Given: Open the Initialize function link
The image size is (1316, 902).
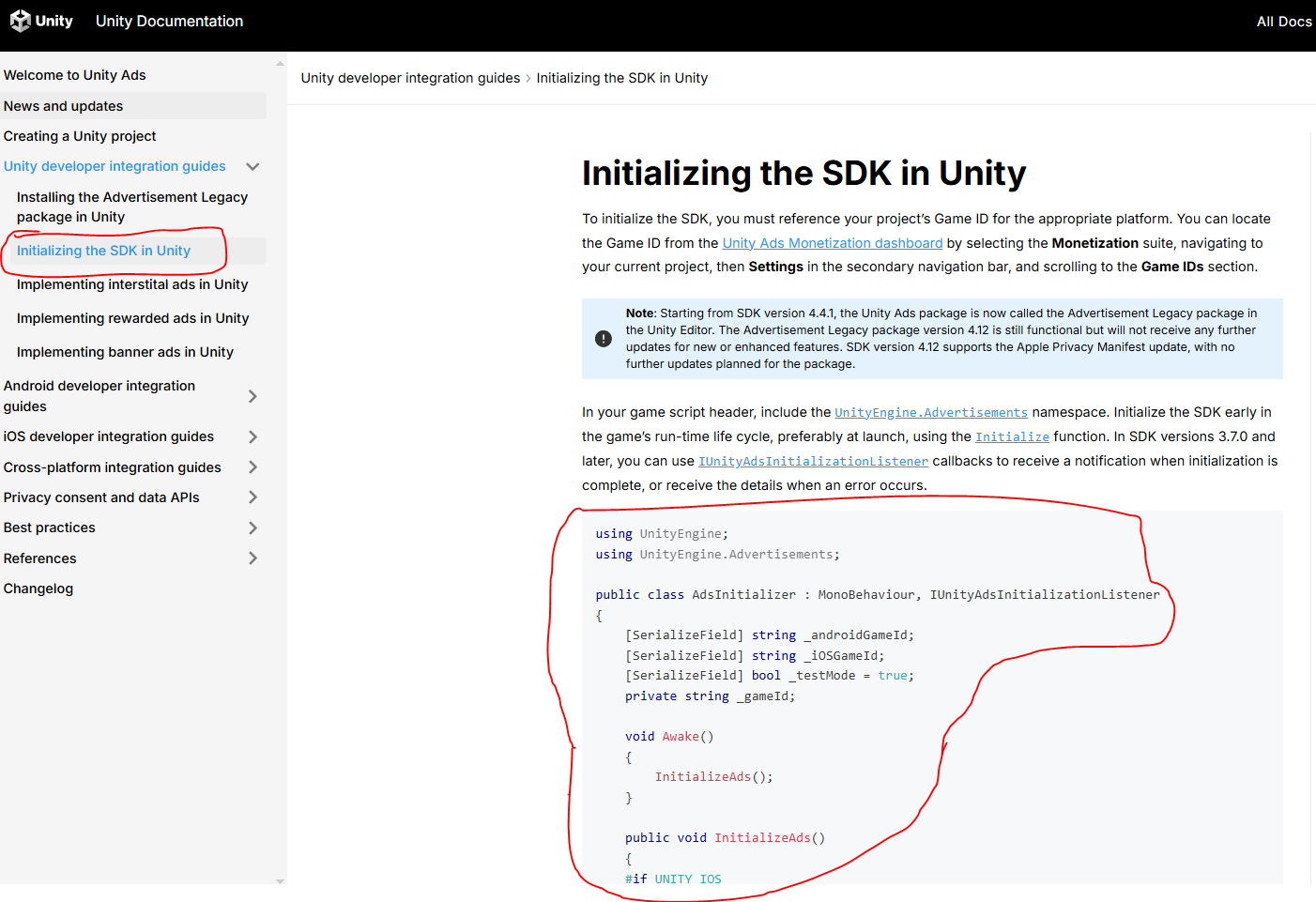Looking at the screenshot, I should point(1012,436).
